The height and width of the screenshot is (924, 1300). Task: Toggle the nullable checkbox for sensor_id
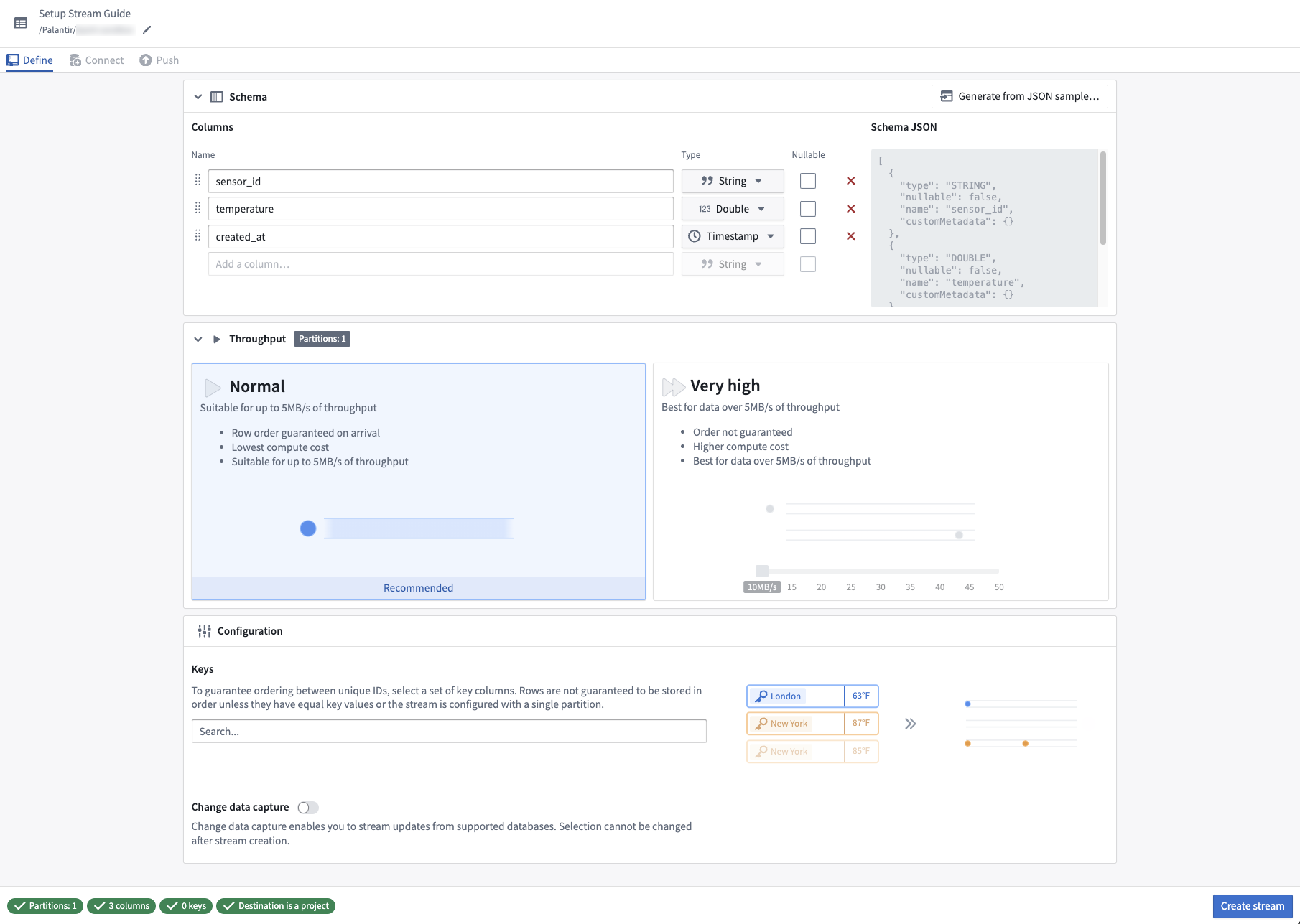point(808,181)
